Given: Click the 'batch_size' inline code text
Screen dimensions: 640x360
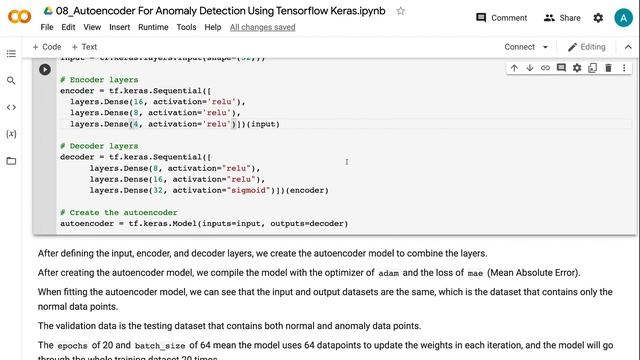Looking at the screenshot, I should coord(160,346).
